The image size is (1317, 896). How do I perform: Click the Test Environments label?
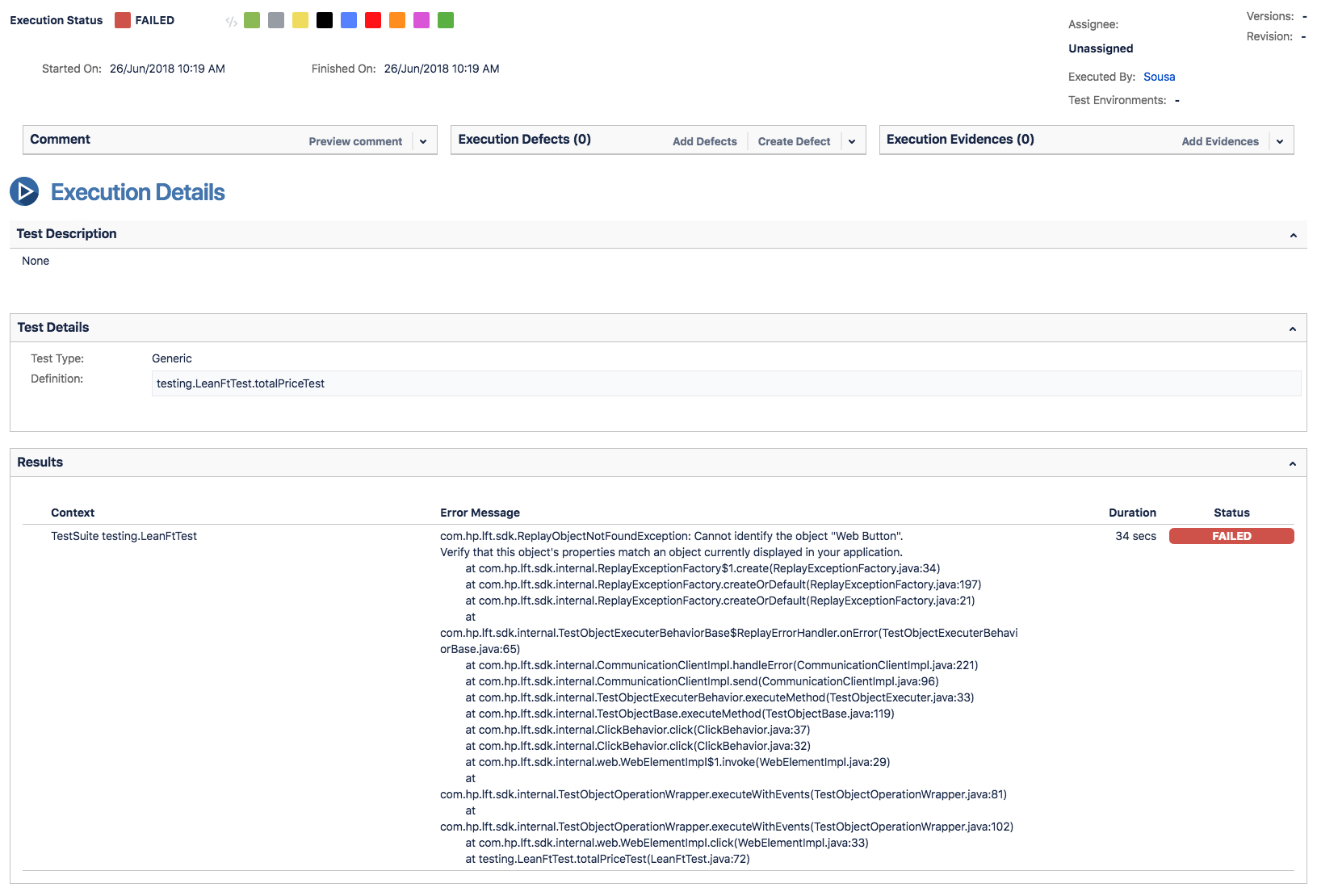point(1117,100)
